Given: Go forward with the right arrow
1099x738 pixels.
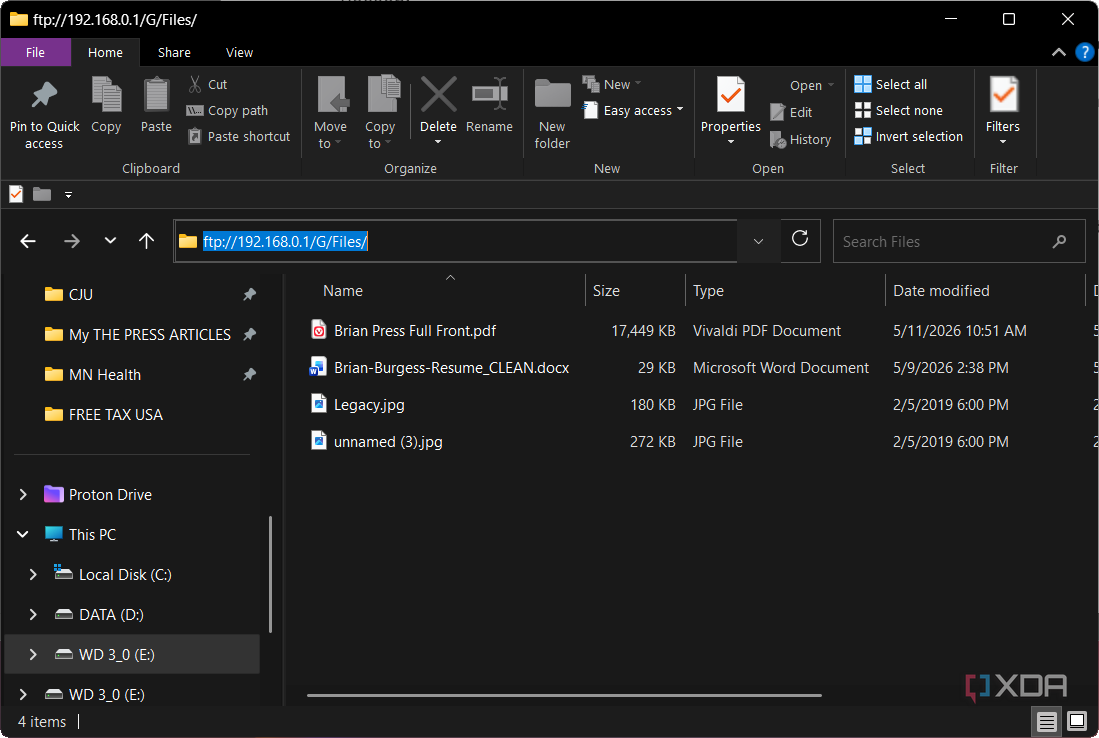Looking at the screenshot, I should [71, 241].
